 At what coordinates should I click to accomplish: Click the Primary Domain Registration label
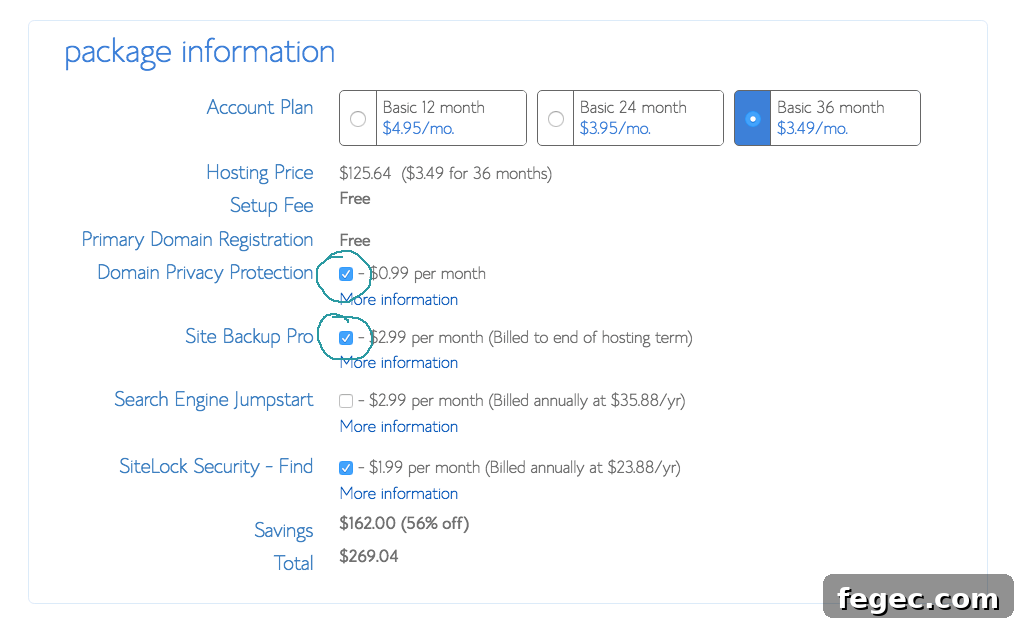197,240
